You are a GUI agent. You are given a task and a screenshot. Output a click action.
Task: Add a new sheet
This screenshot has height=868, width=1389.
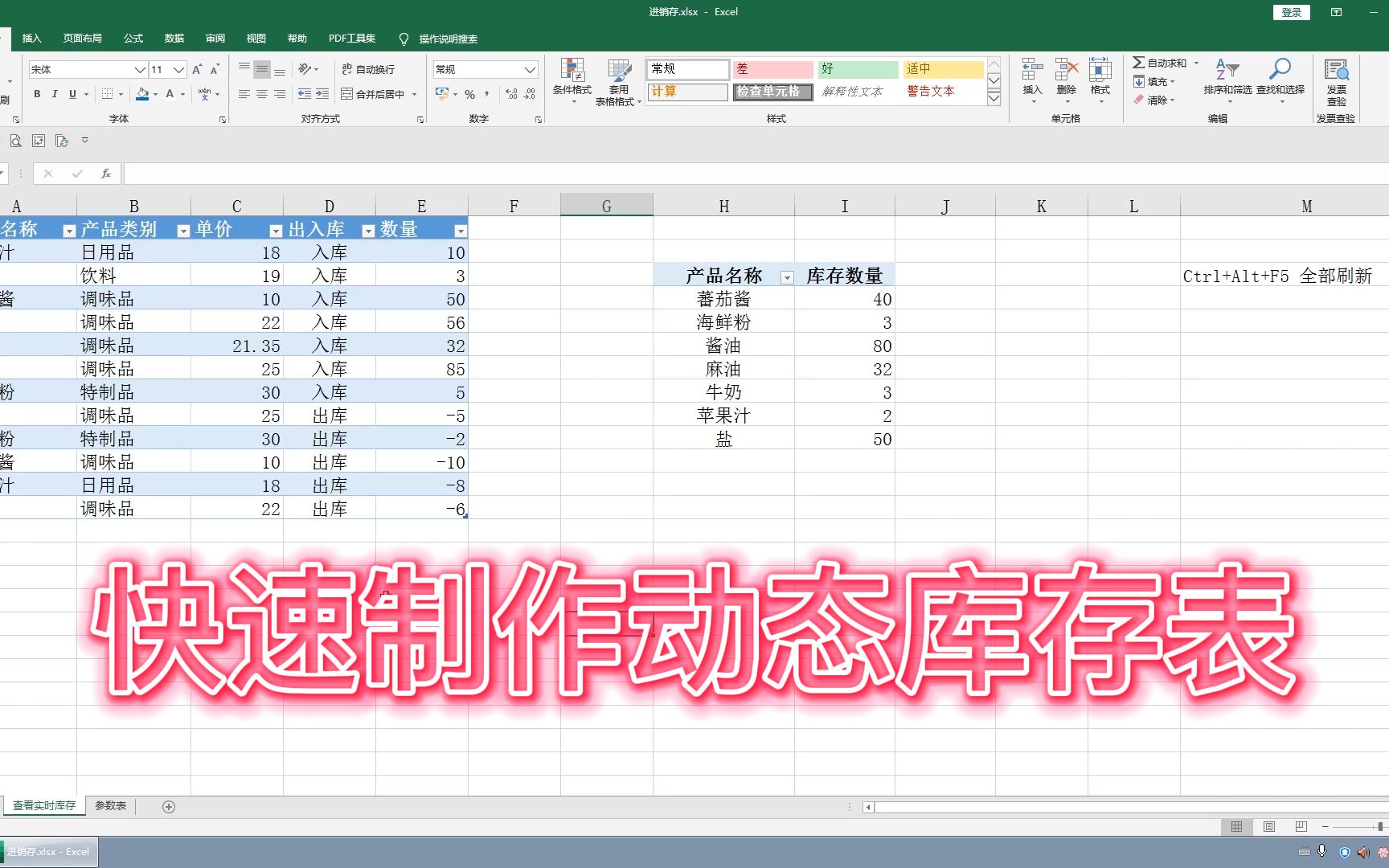click(x=169, y=806)
